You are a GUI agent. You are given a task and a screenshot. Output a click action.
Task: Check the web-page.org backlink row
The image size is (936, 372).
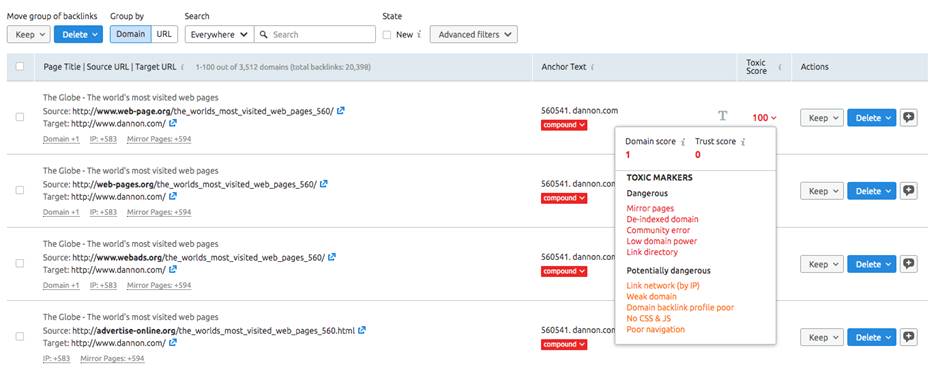coord(20,117)
